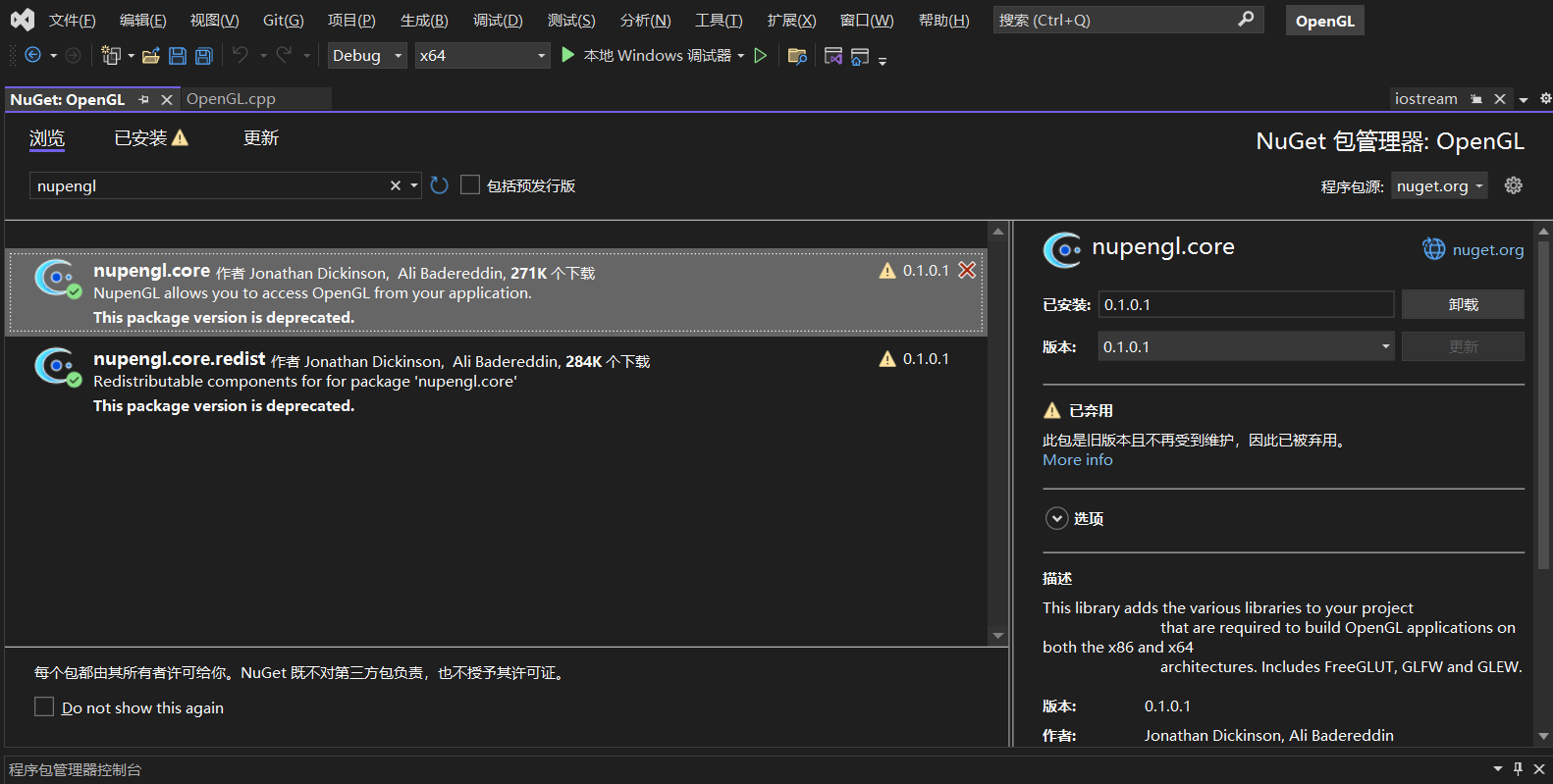Switch to the Updates tab

261,138
